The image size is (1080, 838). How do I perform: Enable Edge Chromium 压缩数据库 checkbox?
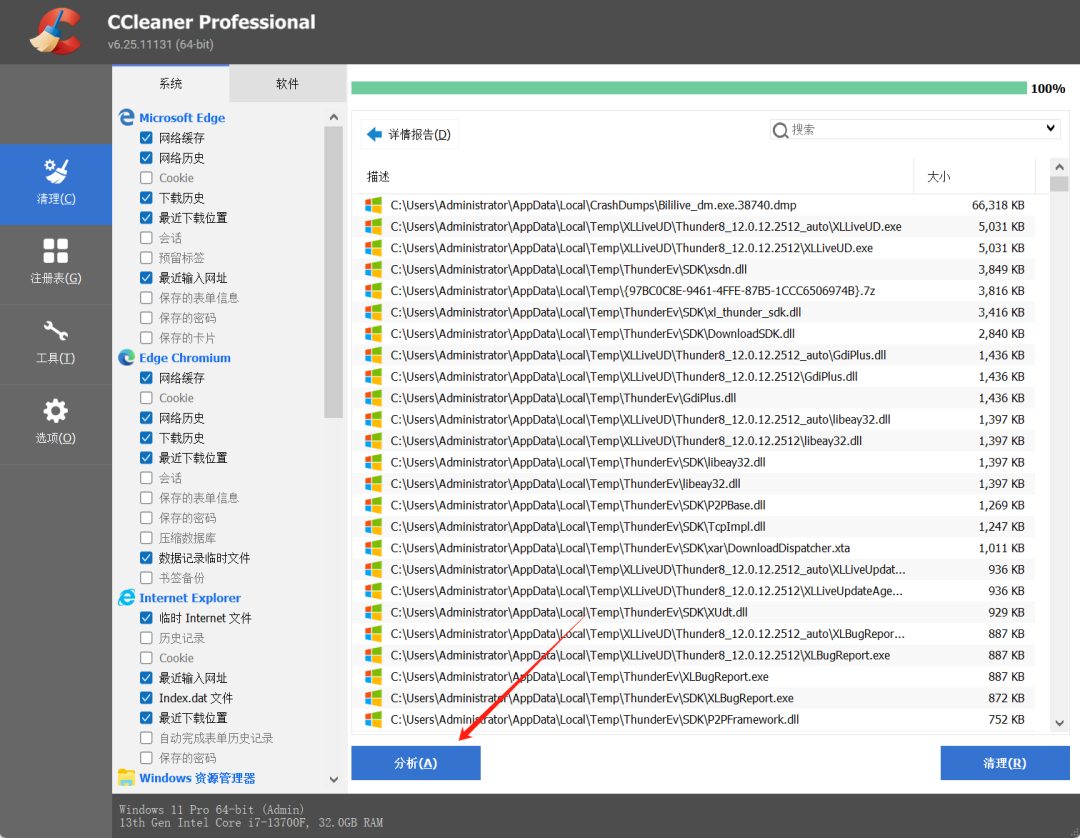(146, 538)
